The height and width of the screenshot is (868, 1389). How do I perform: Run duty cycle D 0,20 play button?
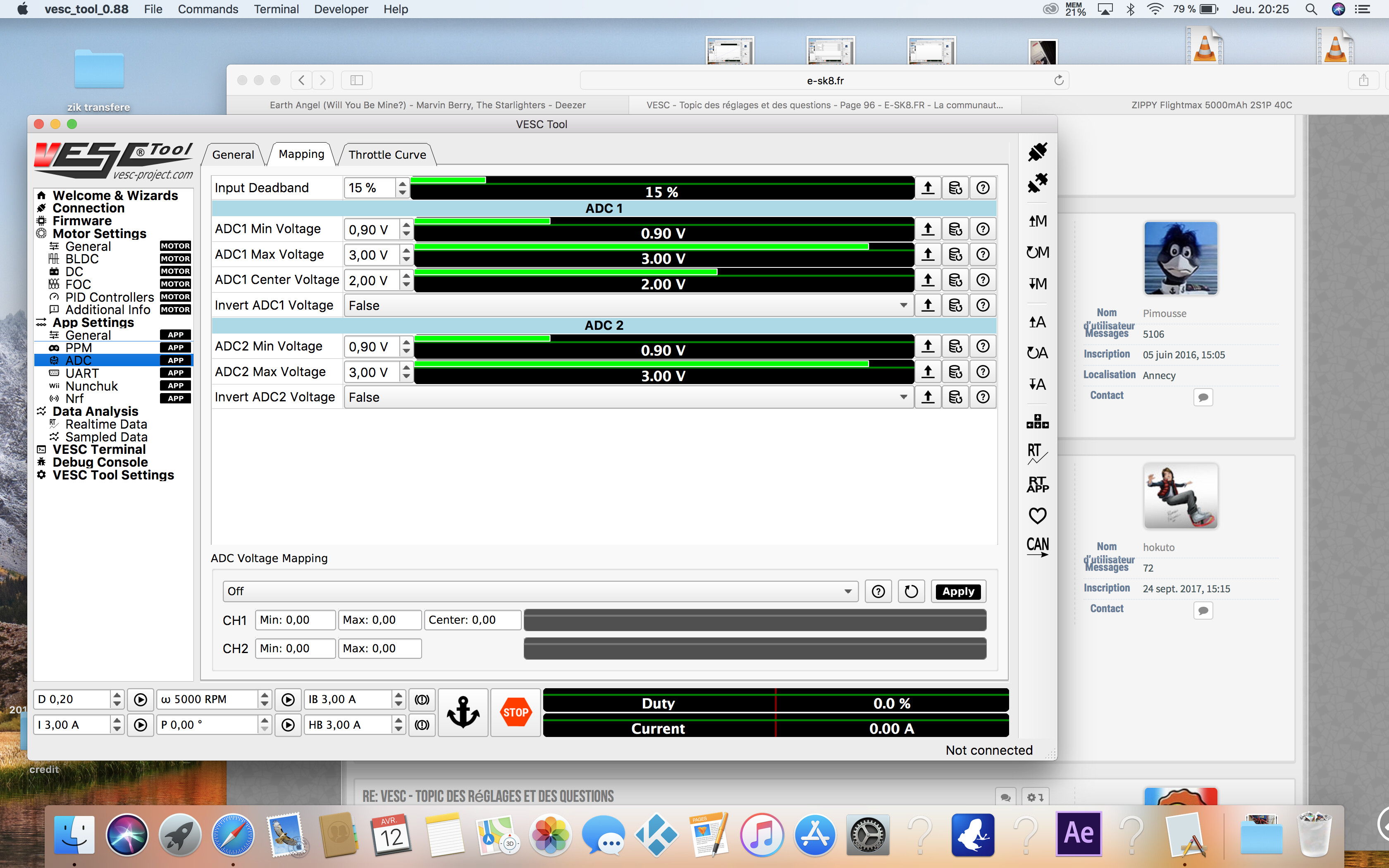141,699
